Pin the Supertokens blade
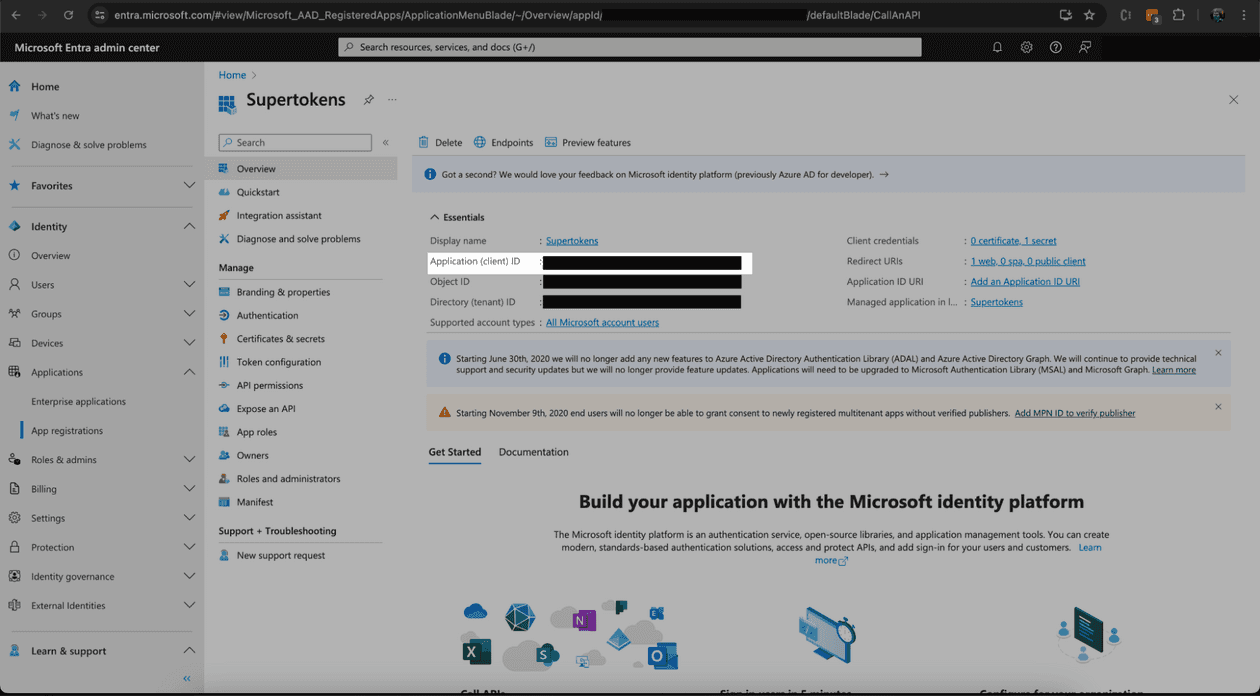The width and height of the screenshot is (1260, 696). 367,100
